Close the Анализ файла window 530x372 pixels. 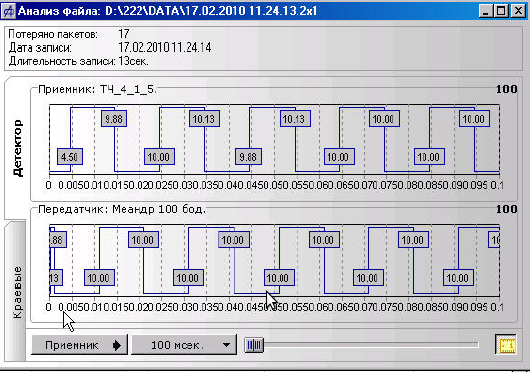(517, 11)
